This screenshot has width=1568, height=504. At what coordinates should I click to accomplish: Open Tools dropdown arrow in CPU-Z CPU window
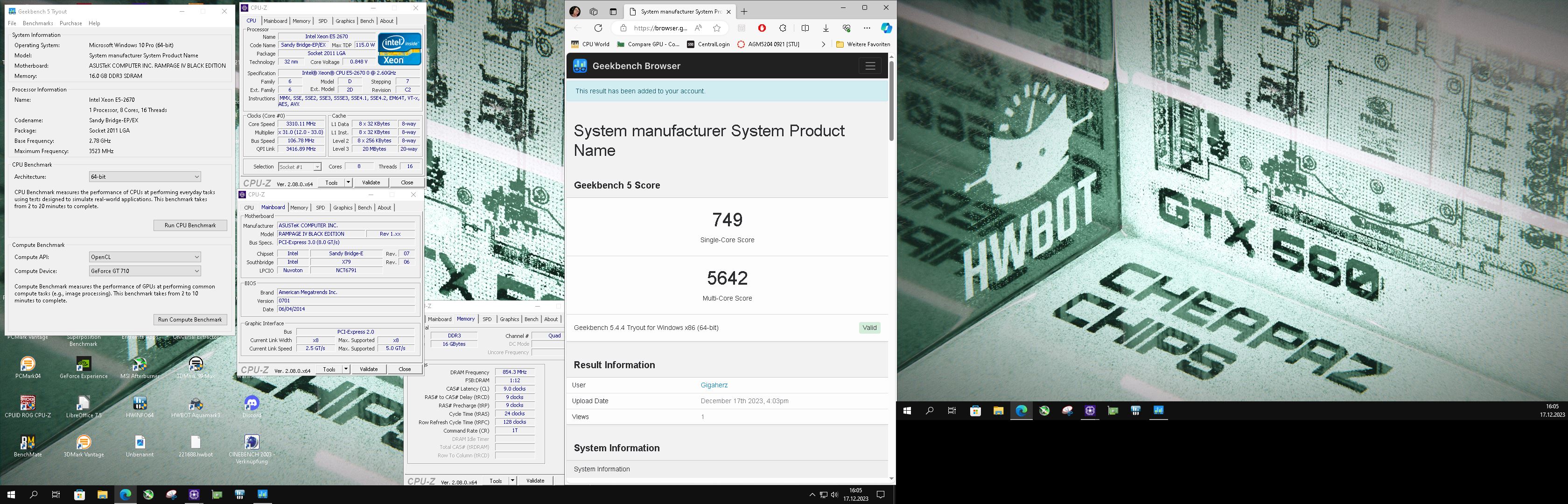point(348,182)
